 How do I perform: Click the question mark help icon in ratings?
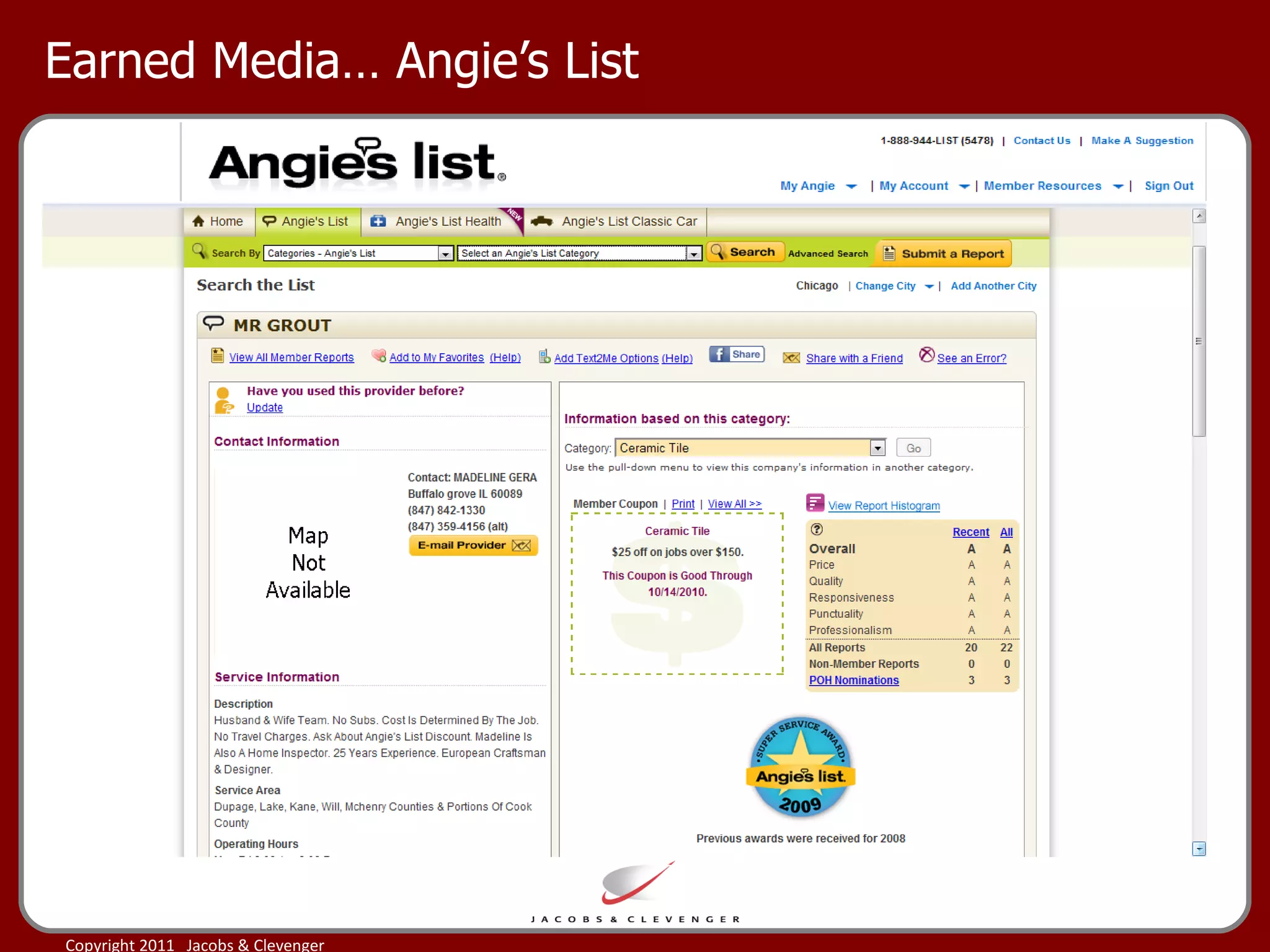pos(817,529)
